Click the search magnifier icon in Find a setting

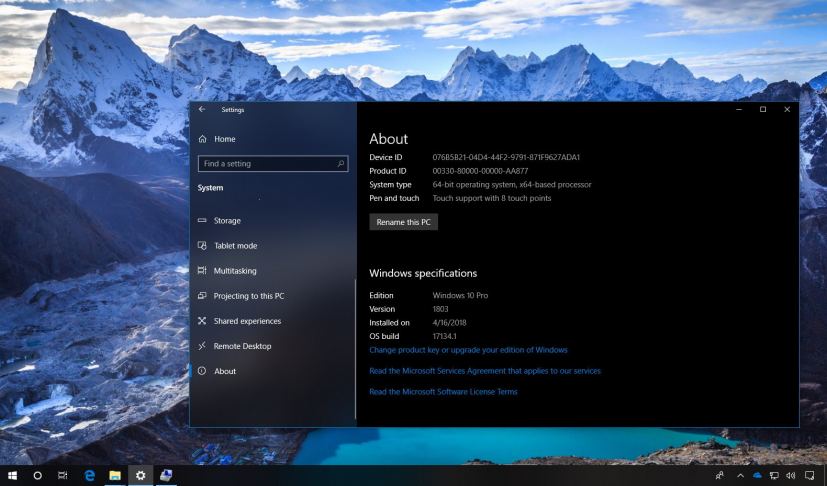tap(341, 164)
